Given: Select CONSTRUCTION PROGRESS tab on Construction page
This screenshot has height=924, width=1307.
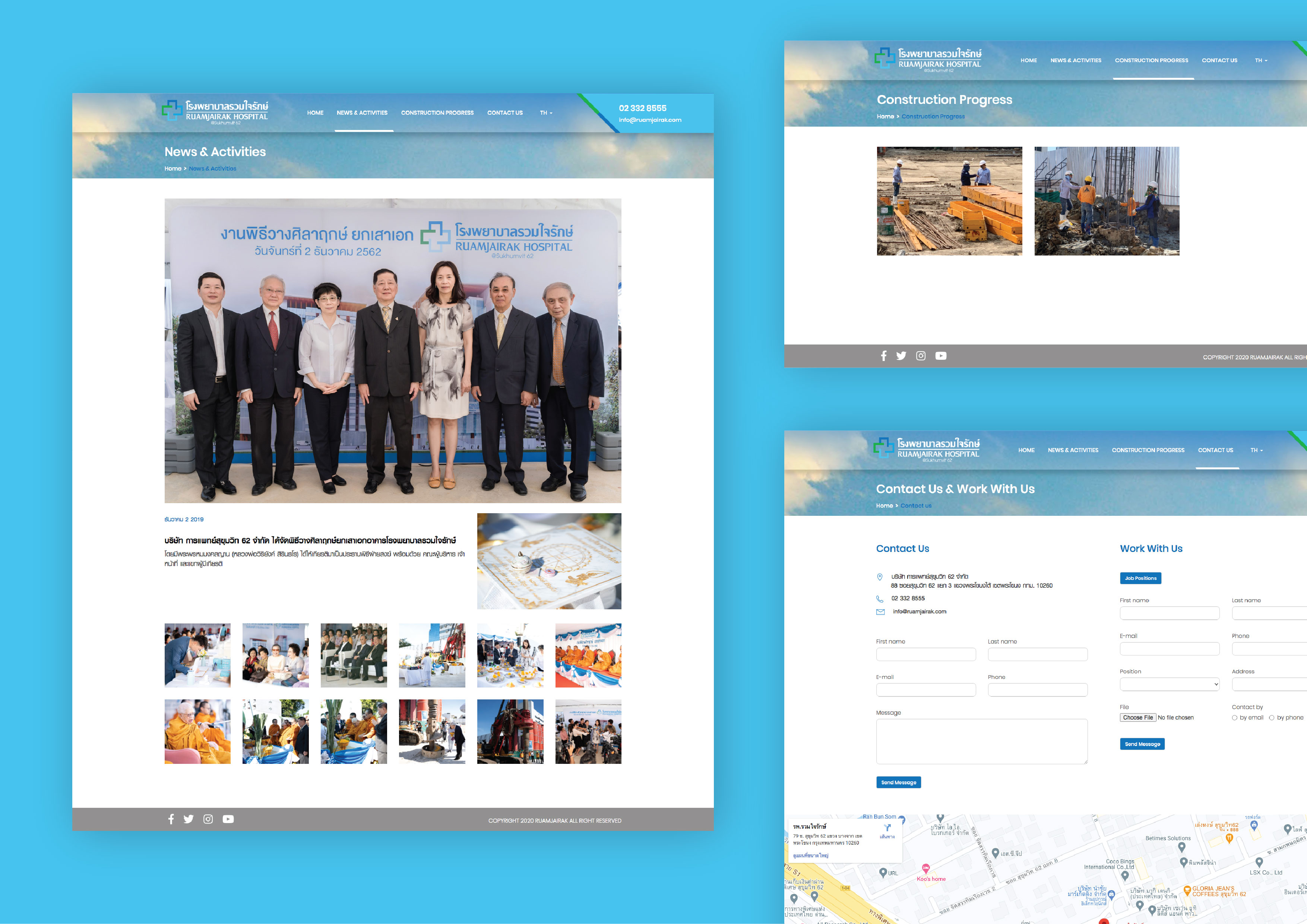Looking at the screenshot, I should [x=1152, y=60].
